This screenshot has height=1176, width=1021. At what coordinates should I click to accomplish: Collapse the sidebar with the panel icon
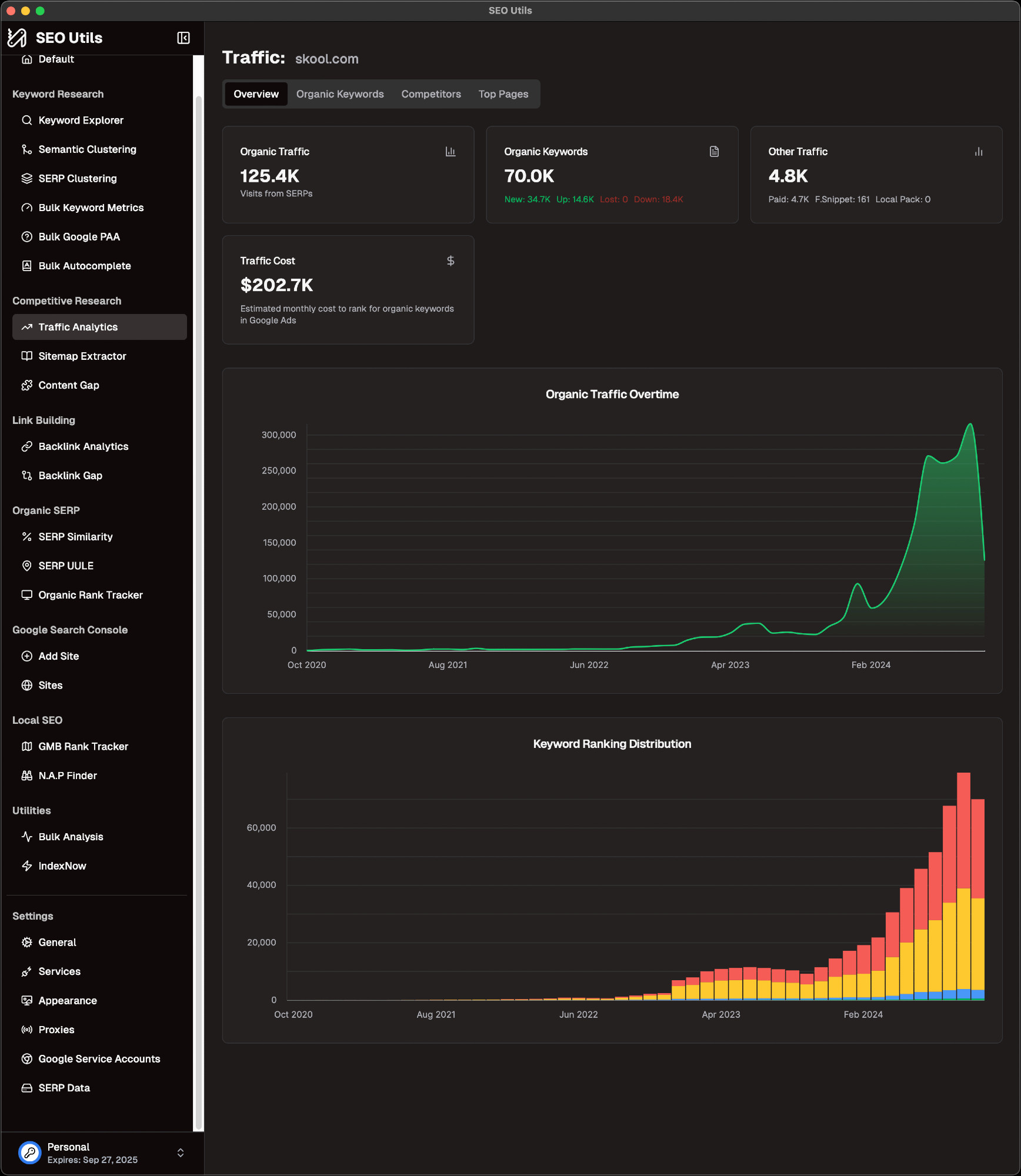pyautogui.click(x=183, y=38)
